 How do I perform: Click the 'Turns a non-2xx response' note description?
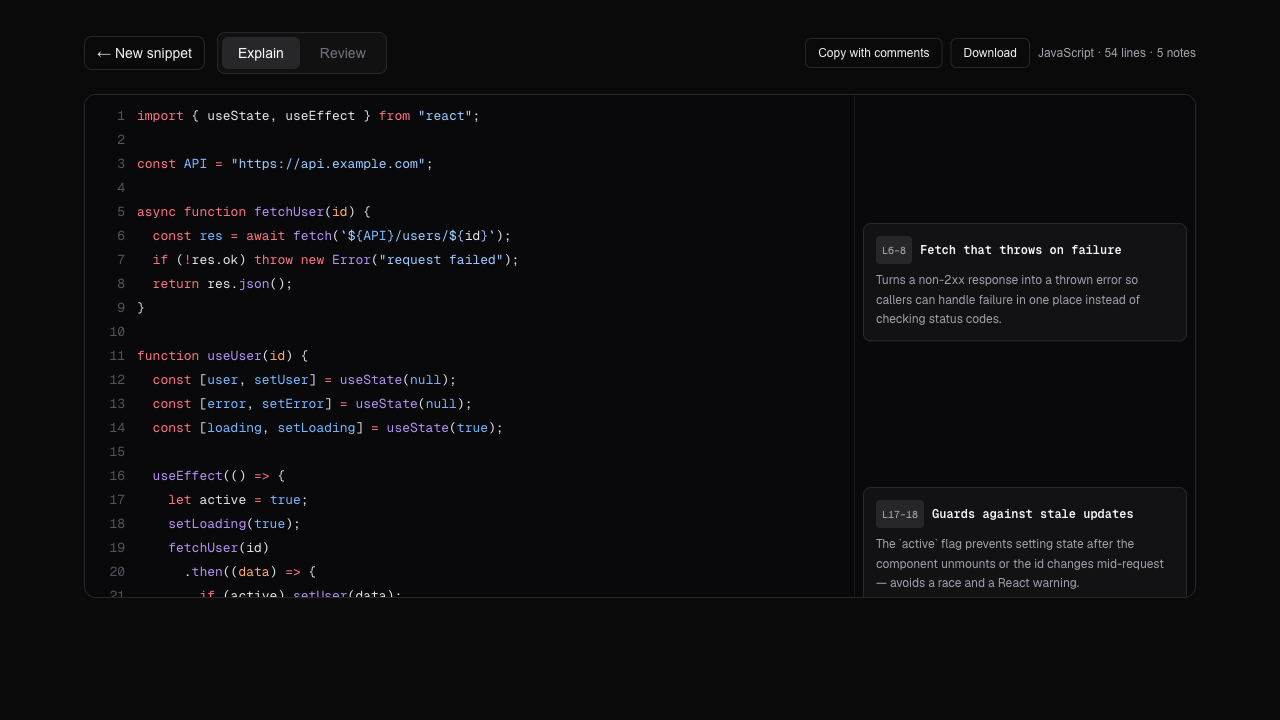1008,300
